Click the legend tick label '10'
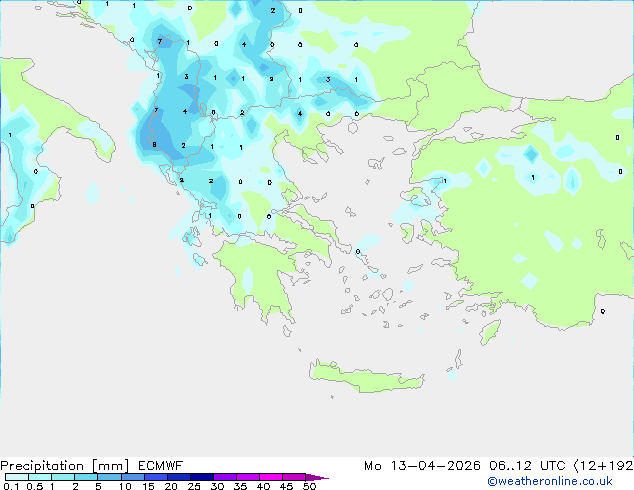 click(125, 486)
